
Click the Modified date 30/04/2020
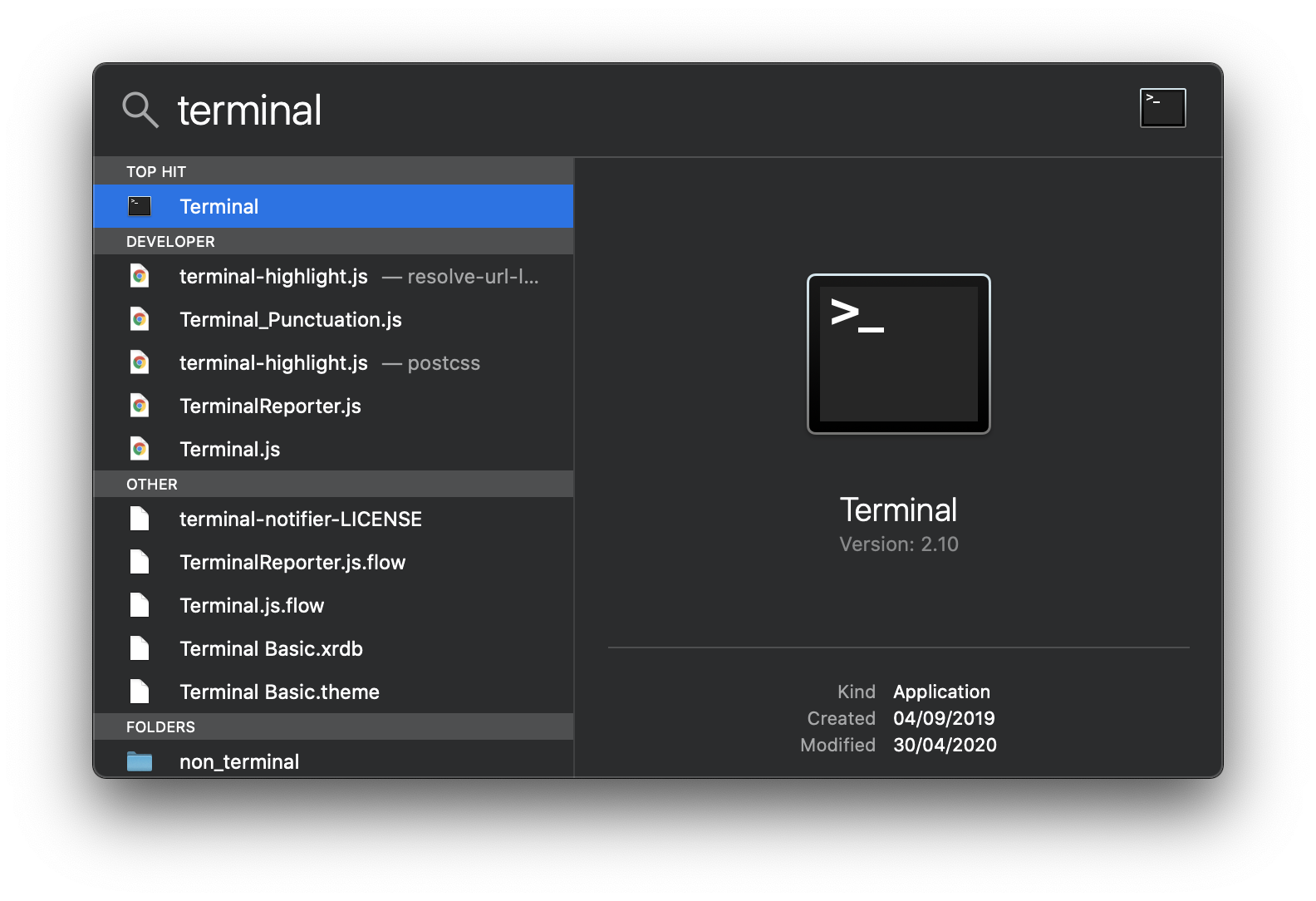coord(945,745)
